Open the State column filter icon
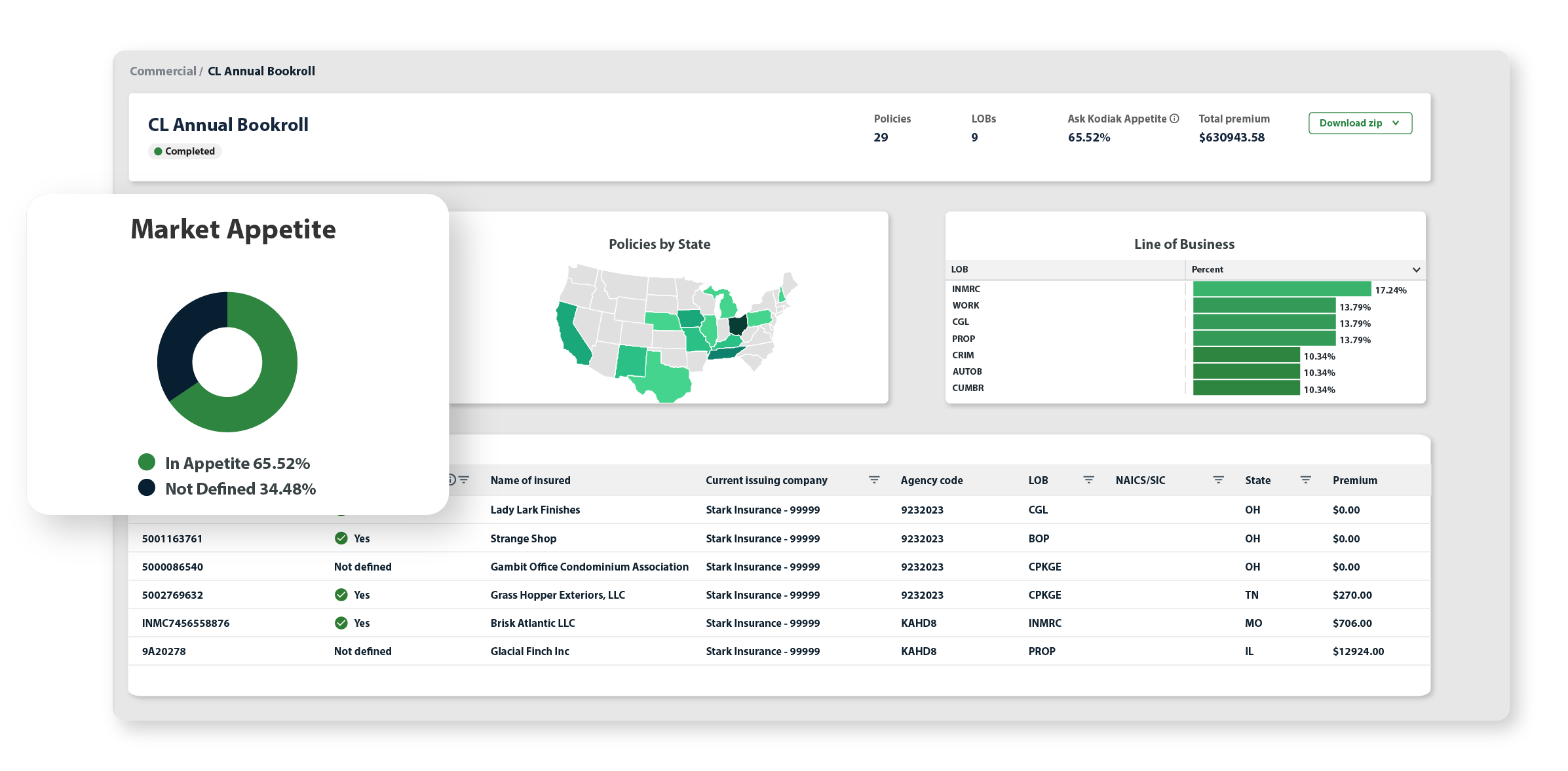The image size is (1568, 771). click(1305, 480)
